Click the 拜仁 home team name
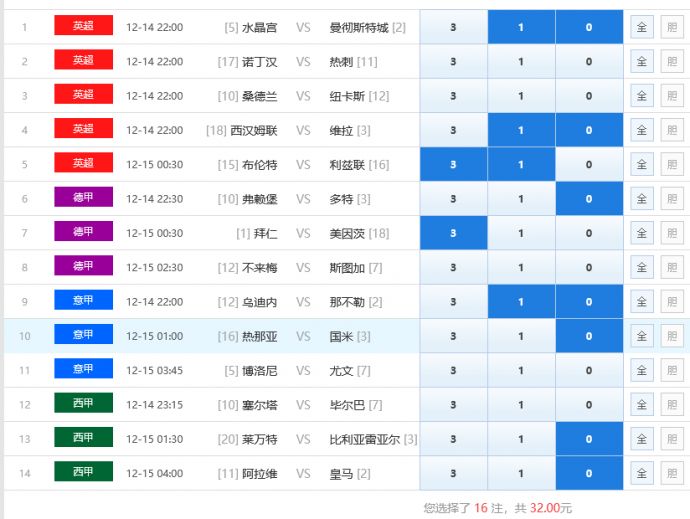Screen dimensions: 690x519 (266, 233)
